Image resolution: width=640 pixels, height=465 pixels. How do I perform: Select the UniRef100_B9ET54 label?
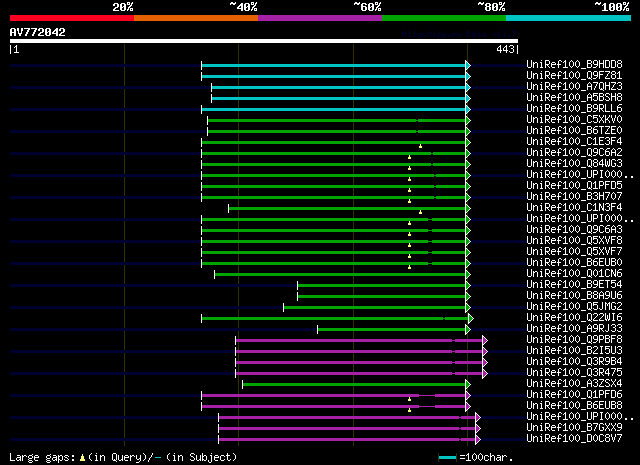click(574, 285)
